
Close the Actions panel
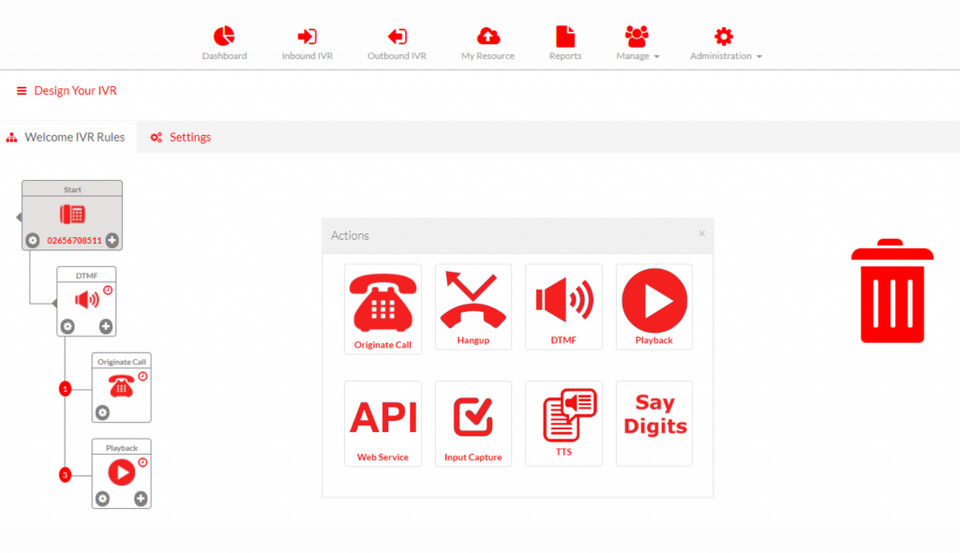tap(702, 234)
